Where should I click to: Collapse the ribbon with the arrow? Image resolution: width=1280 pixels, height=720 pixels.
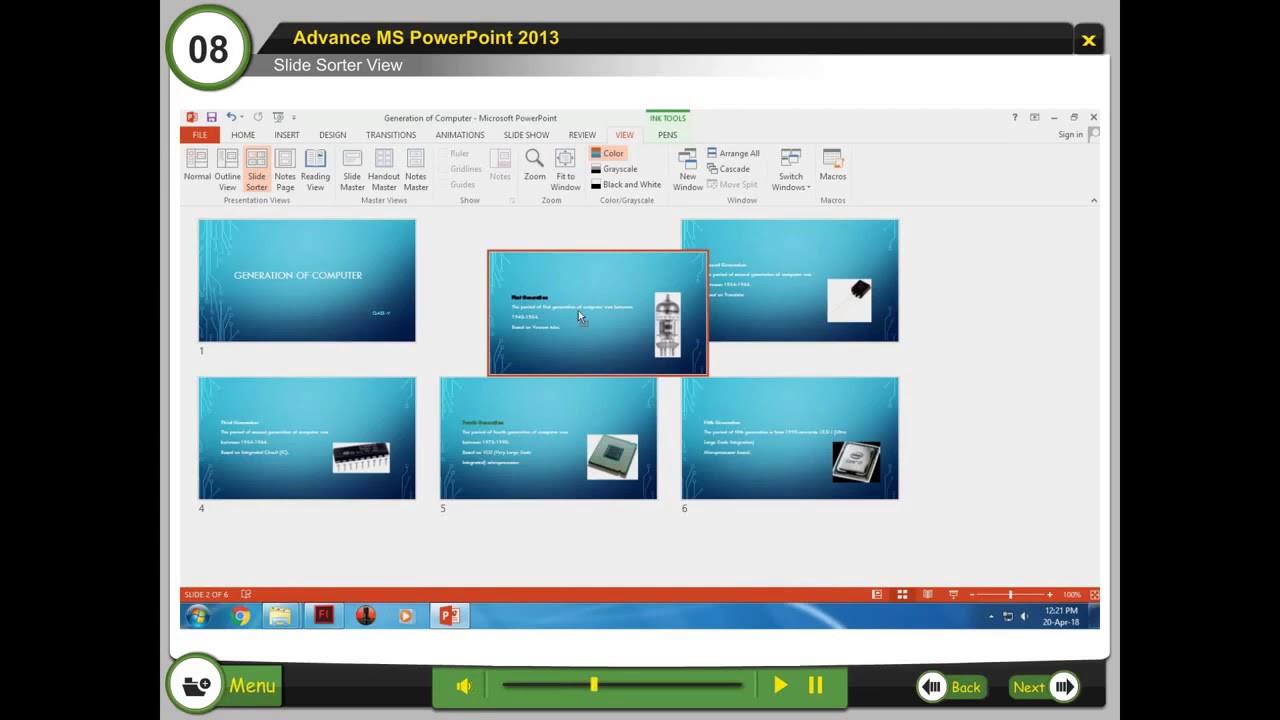1093,201
